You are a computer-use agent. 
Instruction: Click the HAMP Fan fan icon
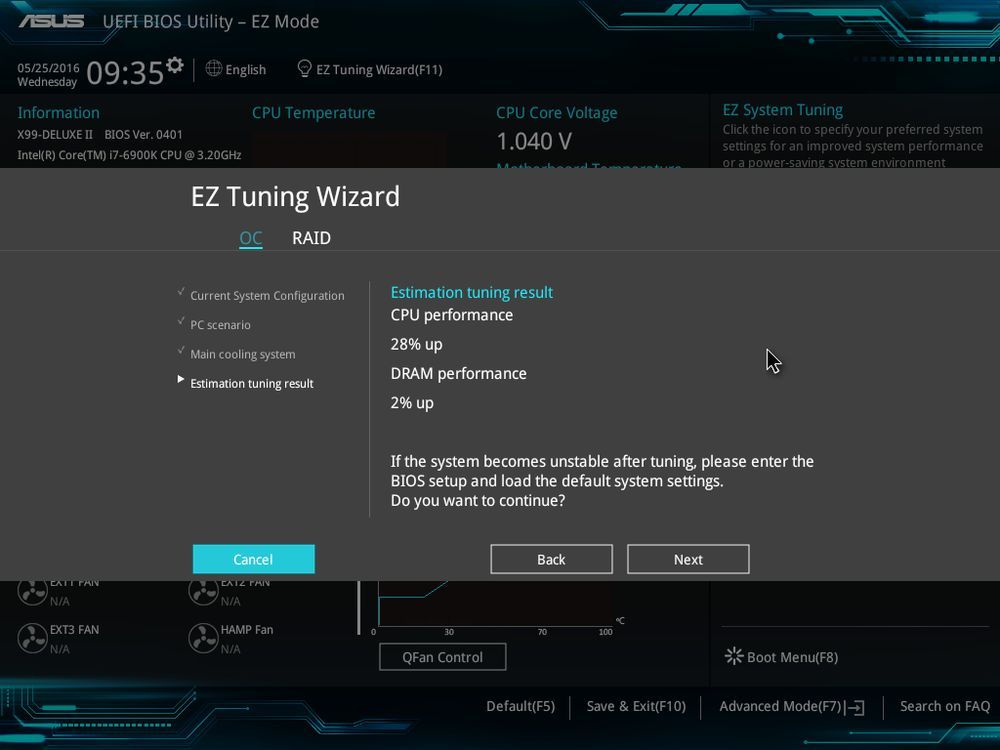coord(203,638)
